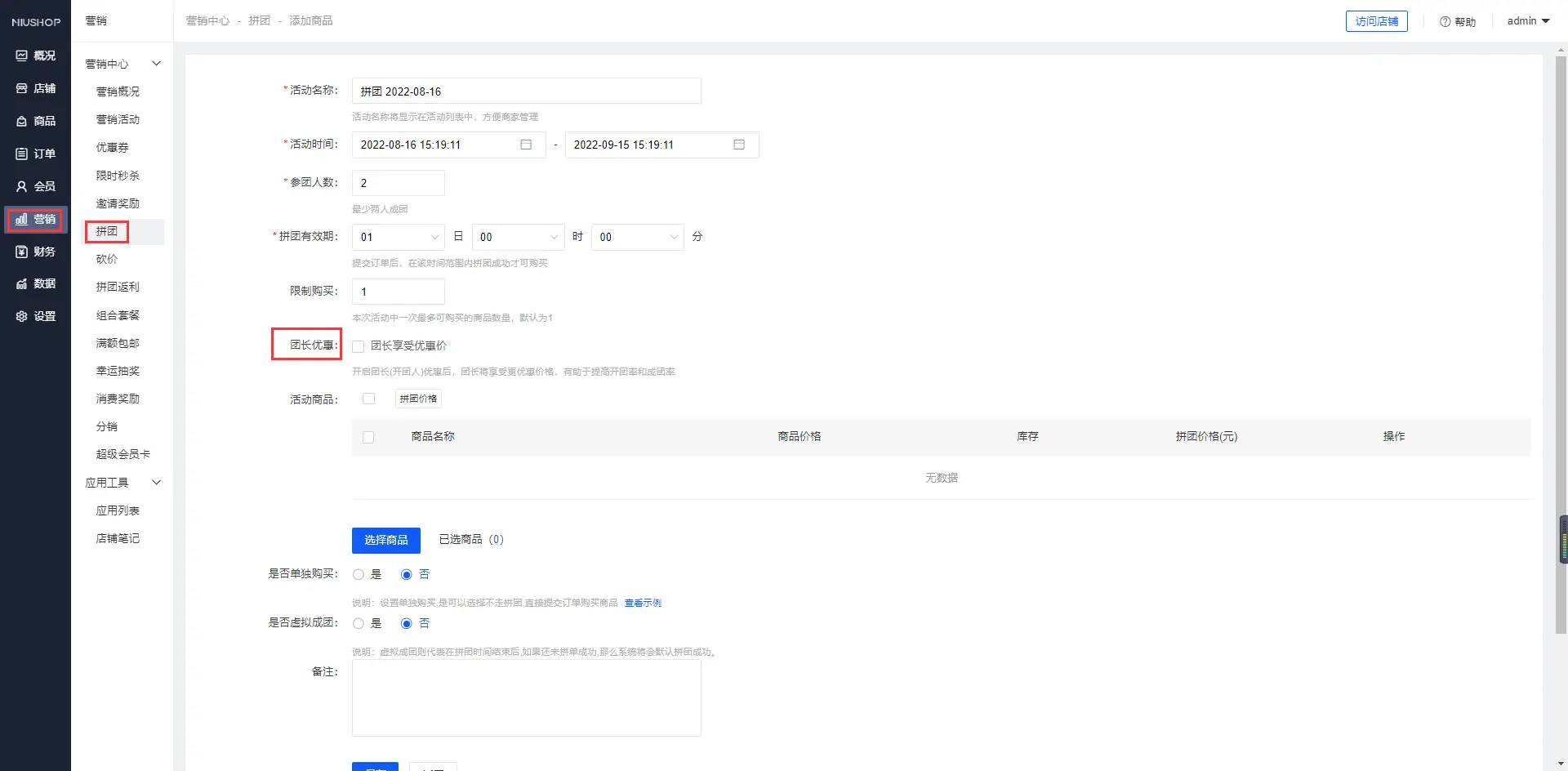Open the 店铺 store icon in sidebar
1568x771 pixels.
click(22, 88)
